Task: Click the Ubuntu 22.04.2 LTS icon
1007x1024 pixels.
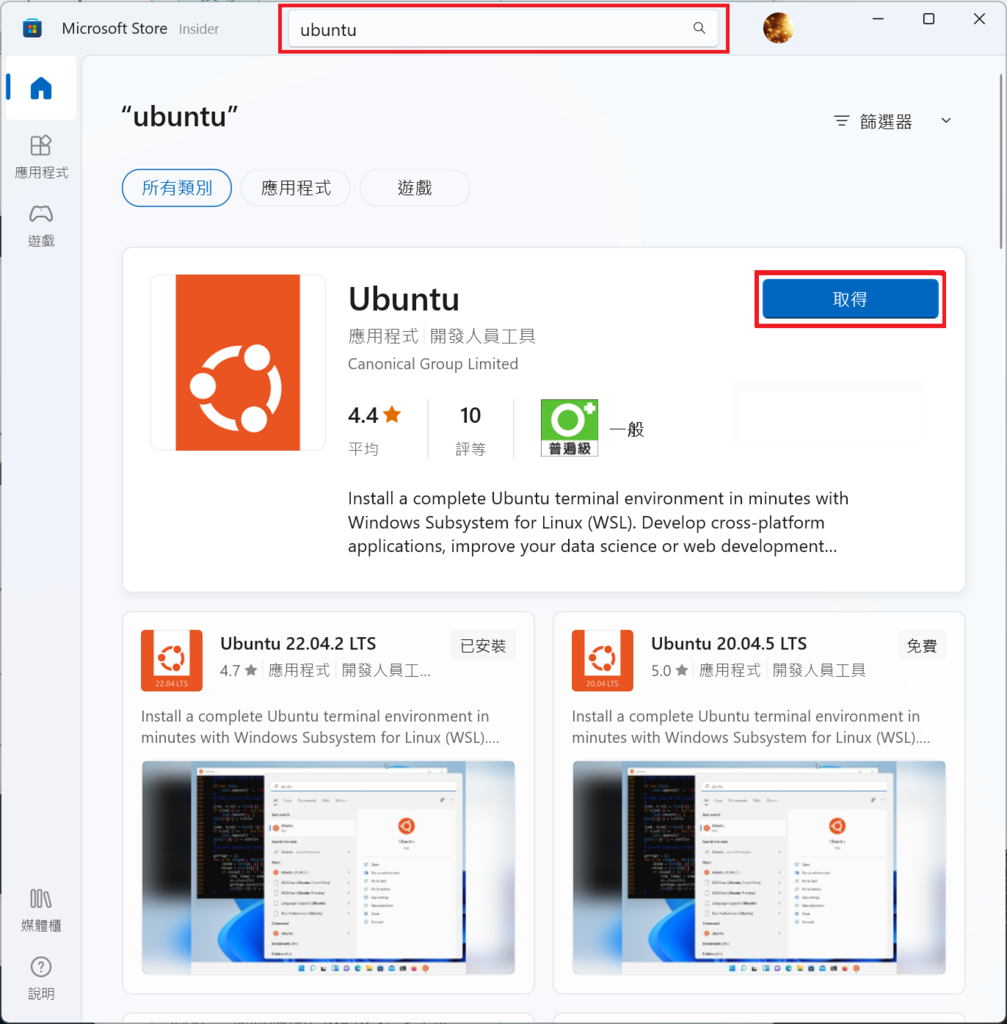Action: point(172,660)
